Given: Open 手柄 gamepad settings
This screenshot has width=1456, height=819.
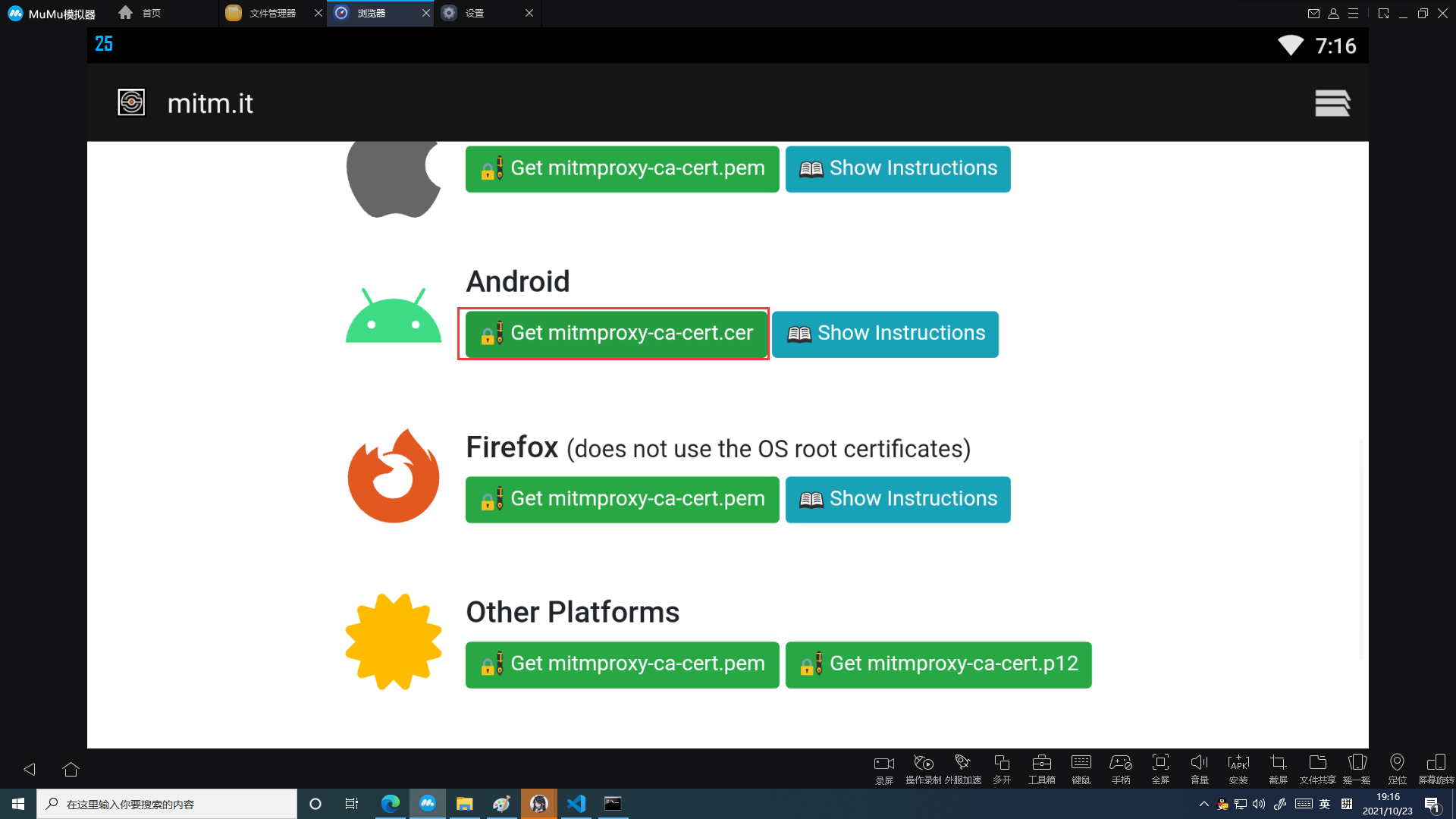Looking at the screenshot, I should tap(1121, 769).
